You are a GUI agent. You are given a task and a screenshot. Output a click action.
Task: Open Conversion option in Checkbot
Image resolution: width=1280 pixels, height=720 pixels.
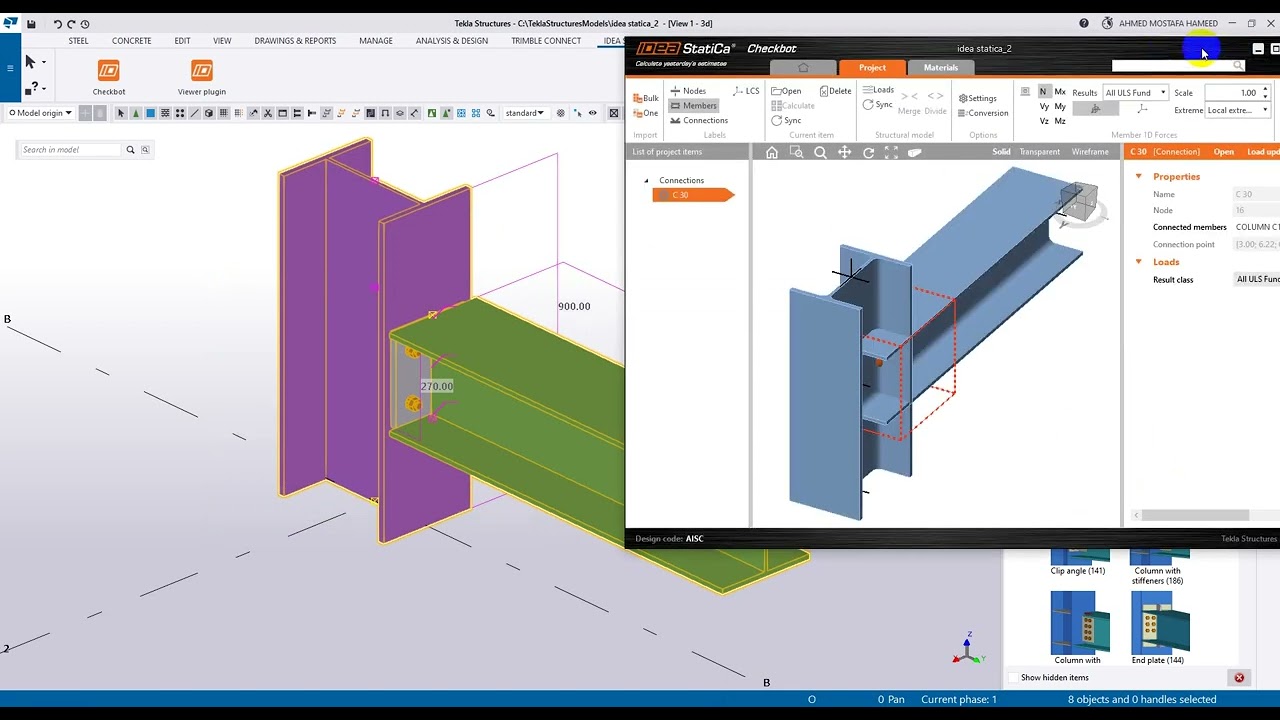click(983, 113)
